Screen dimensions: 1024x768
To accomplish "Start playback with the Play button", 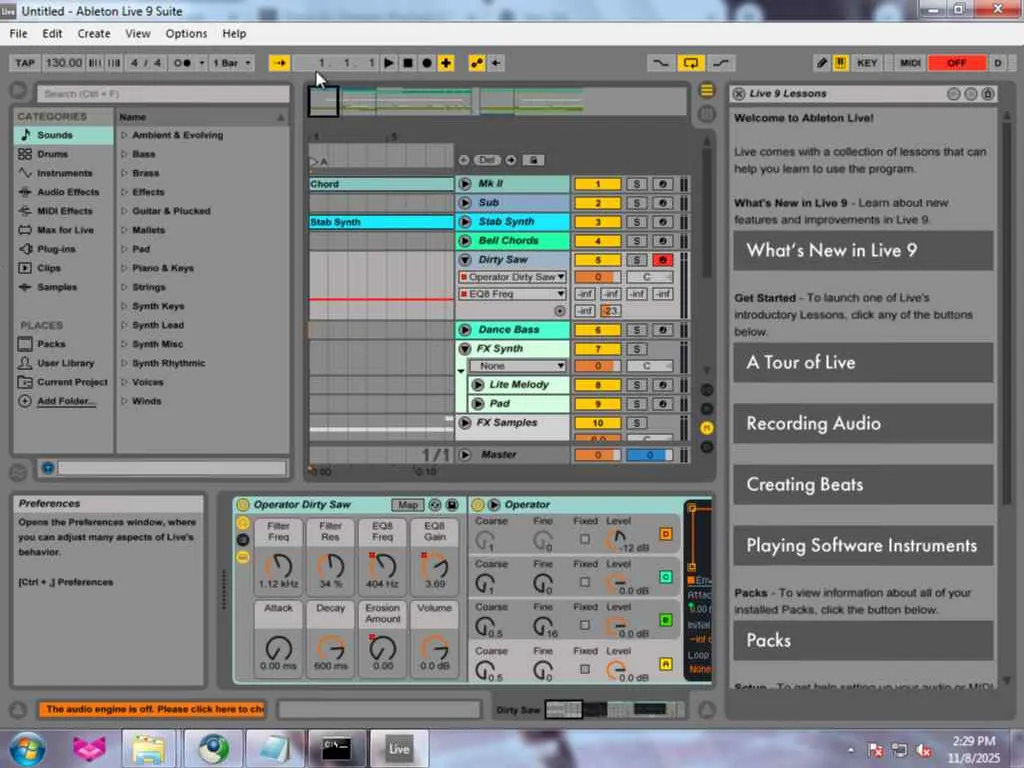I will [x=389, y=63].
